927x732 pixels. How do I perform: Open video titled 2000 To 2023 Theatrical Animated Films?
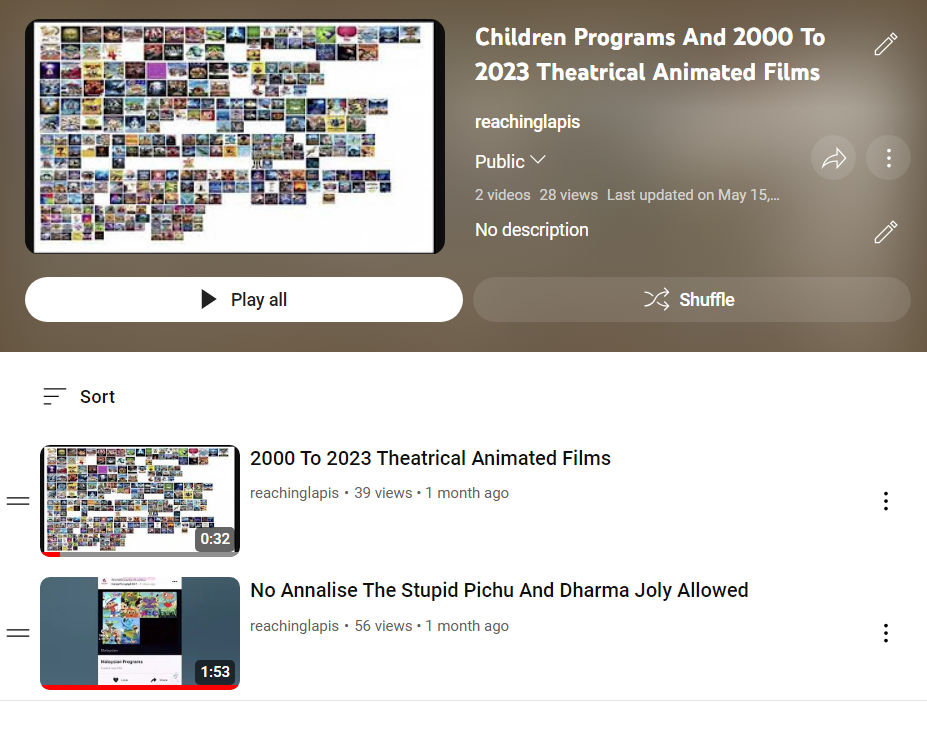click(x=430, y=458)
